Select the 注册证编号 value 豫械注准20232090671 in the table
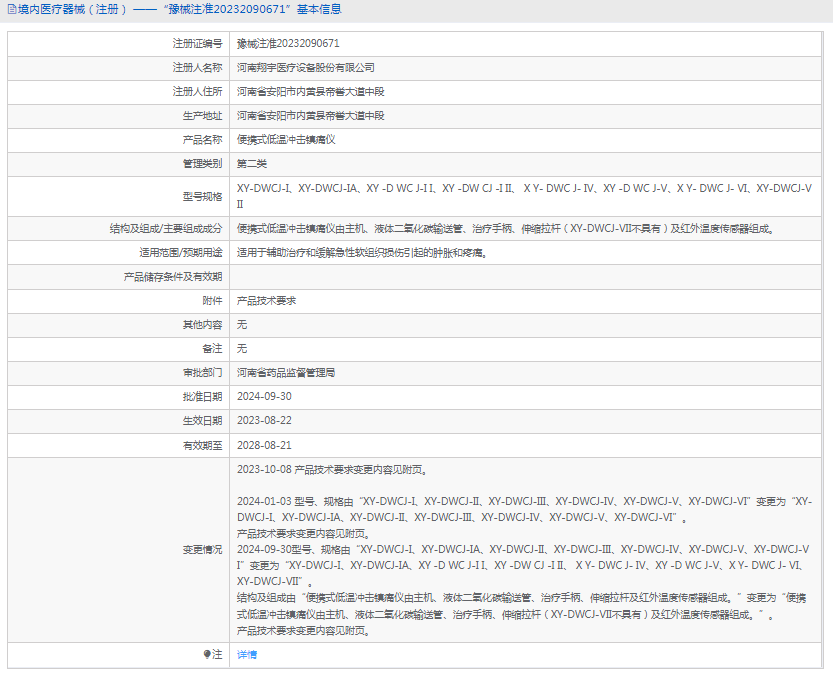Viewport: 833px width, 675px height. coord(288,44)
